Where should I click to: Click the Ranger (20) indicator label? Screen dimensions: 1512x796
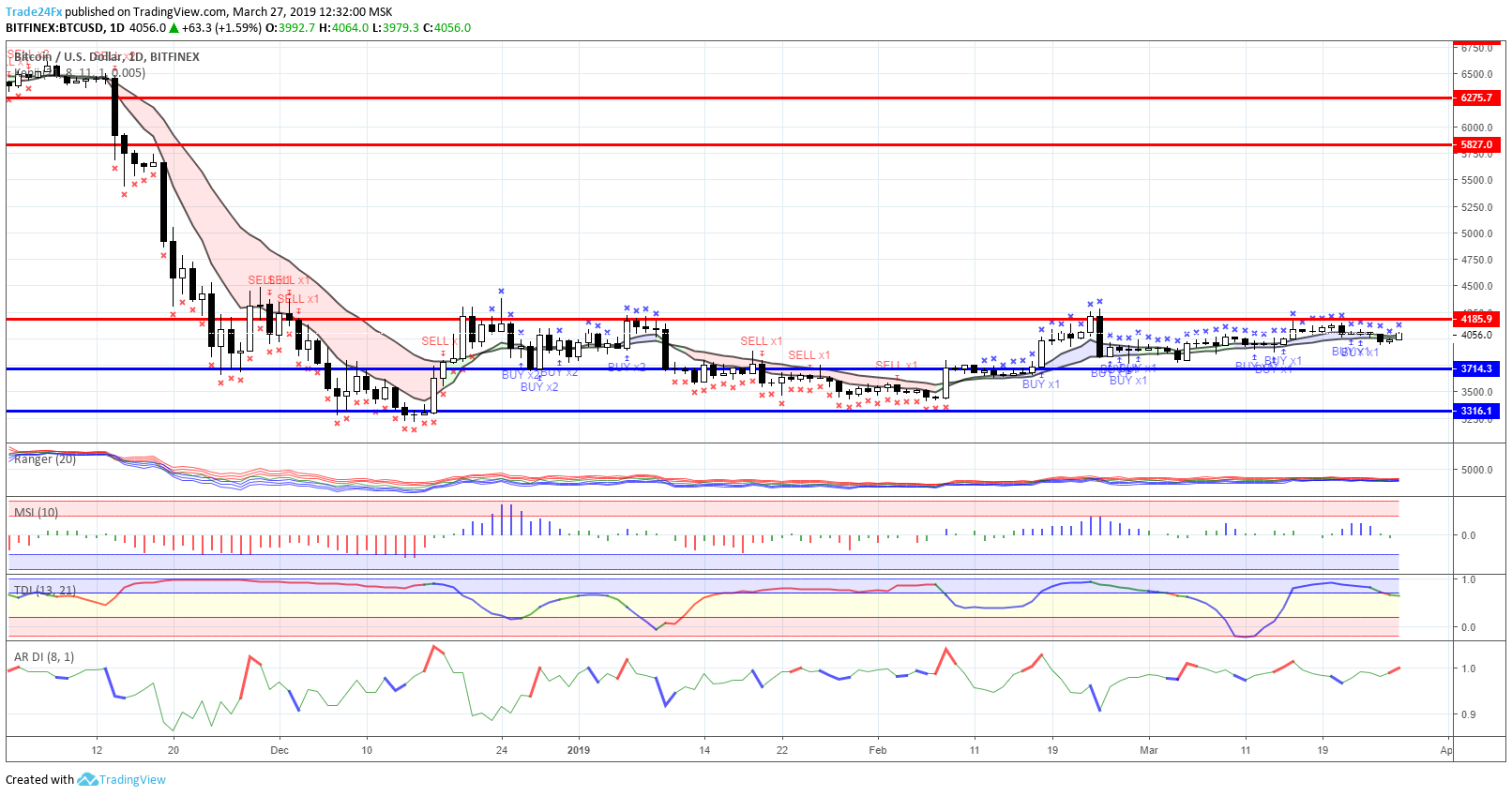[45, 459]
